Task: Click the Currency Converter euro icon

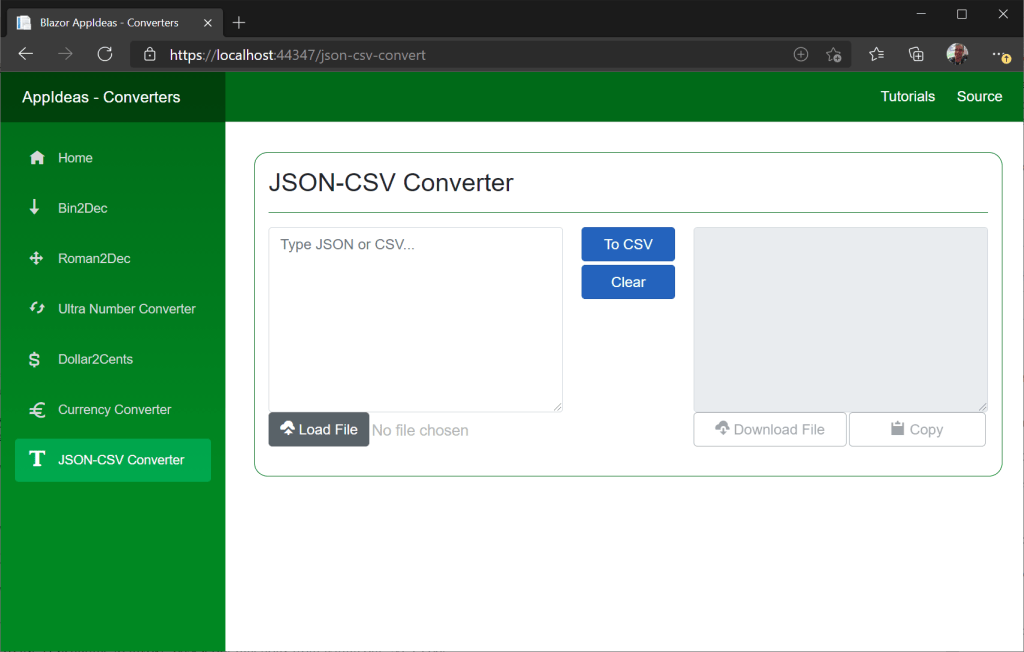Action: pyautogui.click(x=37, y=410)
